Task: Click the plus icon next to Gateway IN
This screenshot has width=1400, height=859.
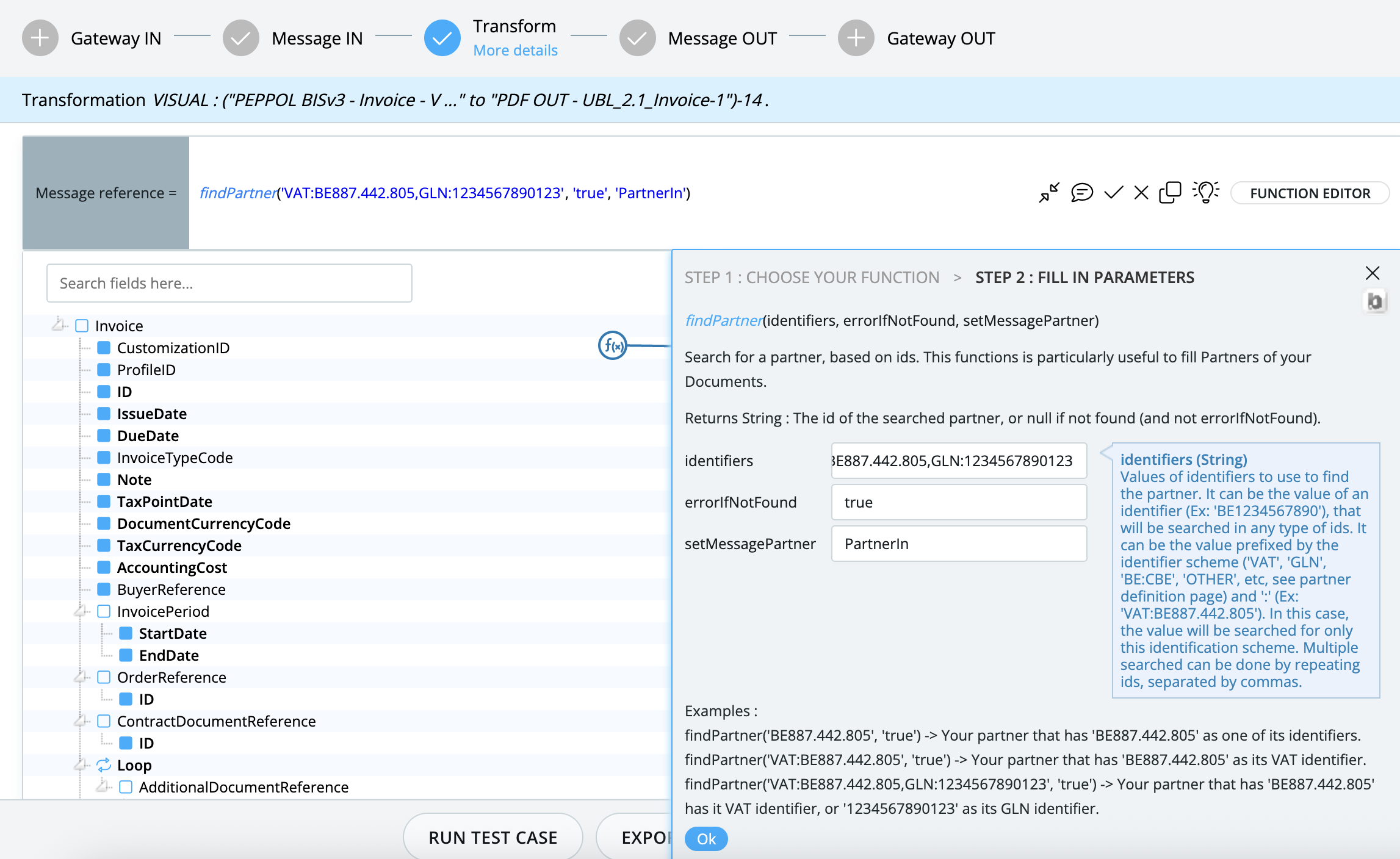Action: click(40, 38)
